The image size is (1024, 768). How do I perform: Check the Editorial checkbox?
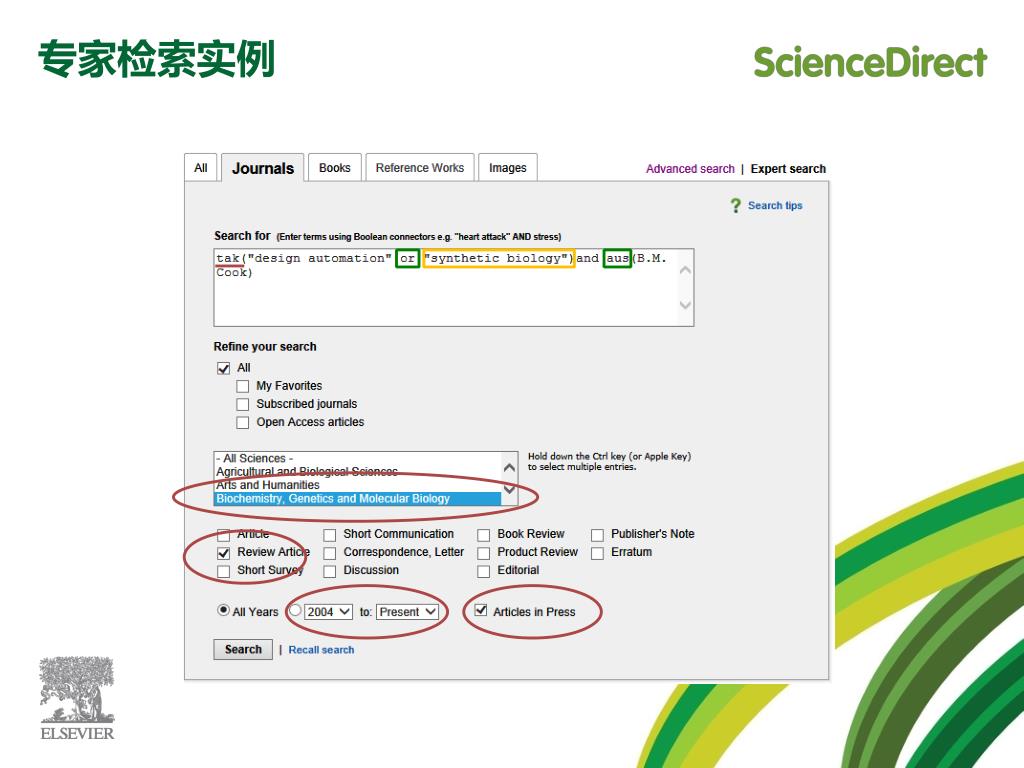(483, 571)
